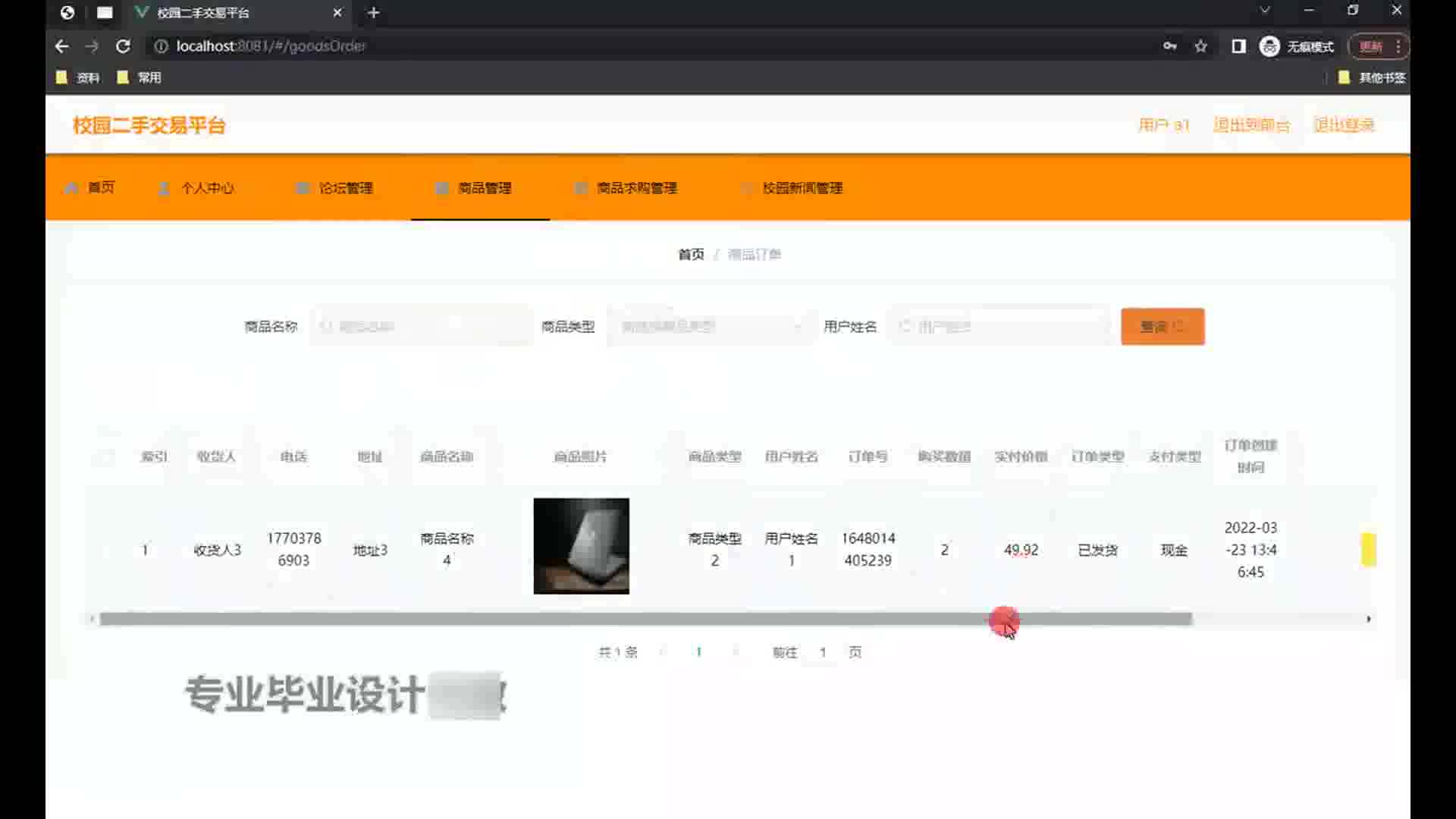Click the site info icon beside localhost
This screenshot has width=1456, height=819.
tap(161, 46)
